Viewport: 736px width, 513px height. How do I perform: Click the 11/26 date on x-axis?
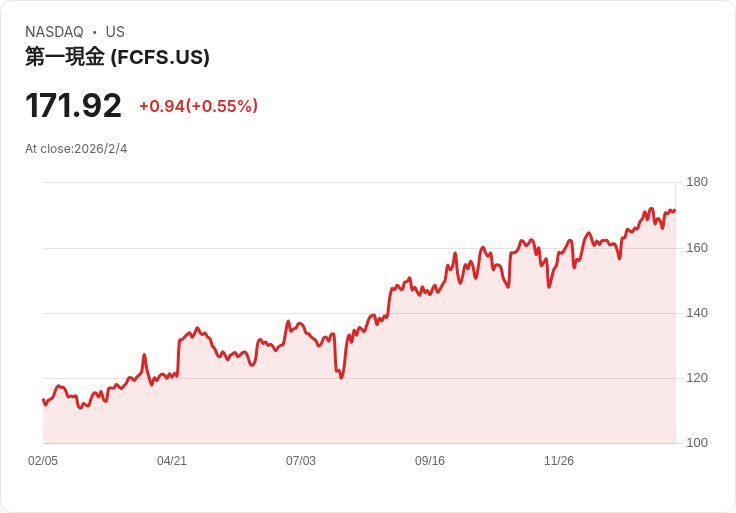click(x=559, y=461)
